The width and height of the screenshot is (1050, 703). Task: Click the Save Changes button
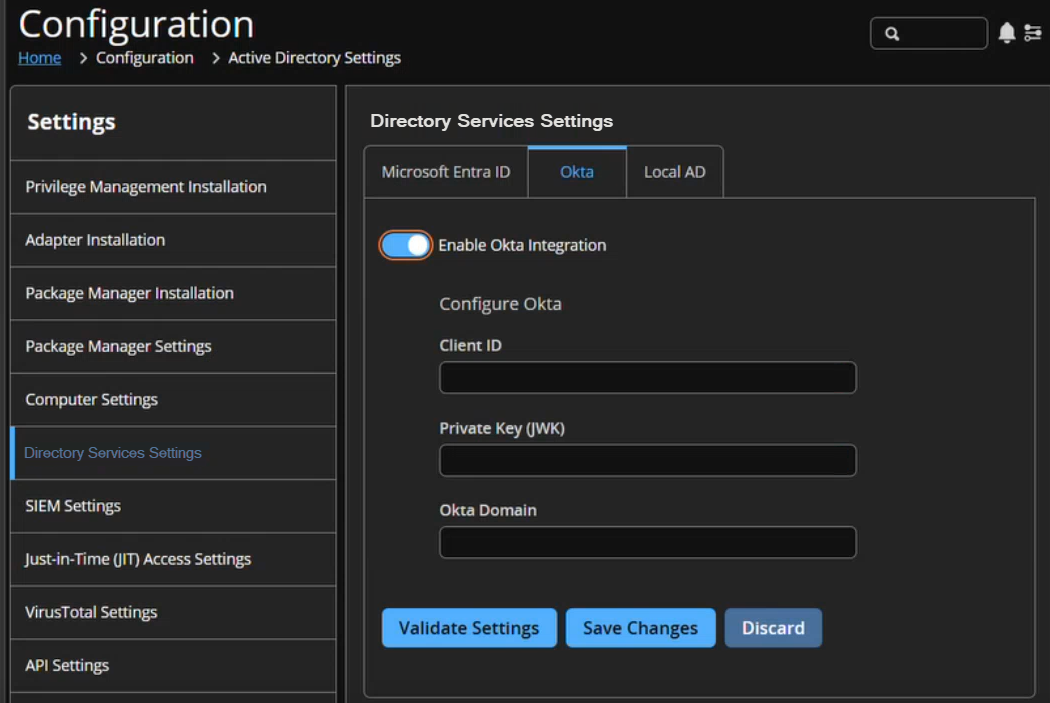tap(640, 628)
